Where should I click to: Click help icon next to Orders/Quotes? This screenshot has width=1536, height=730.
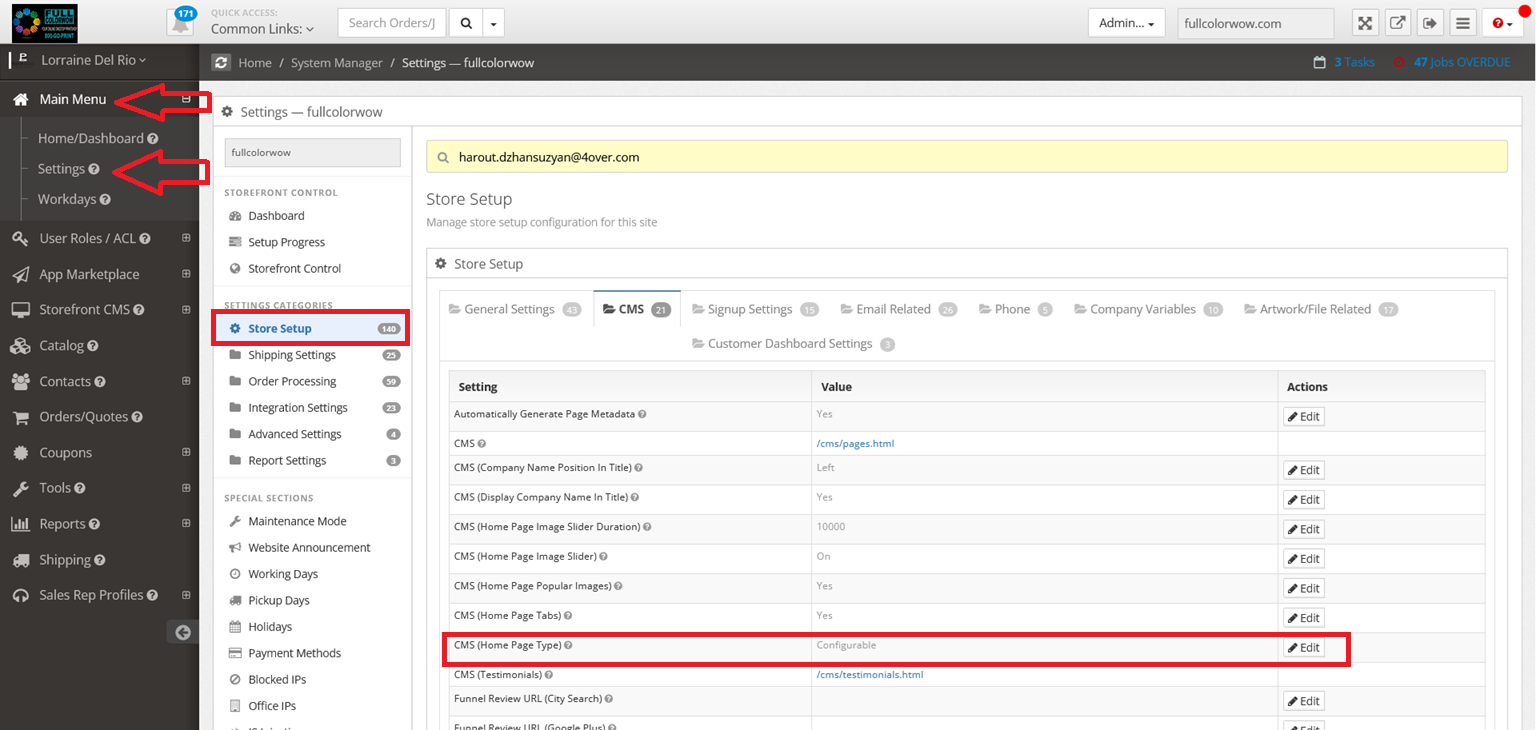[x=137, y=417]
